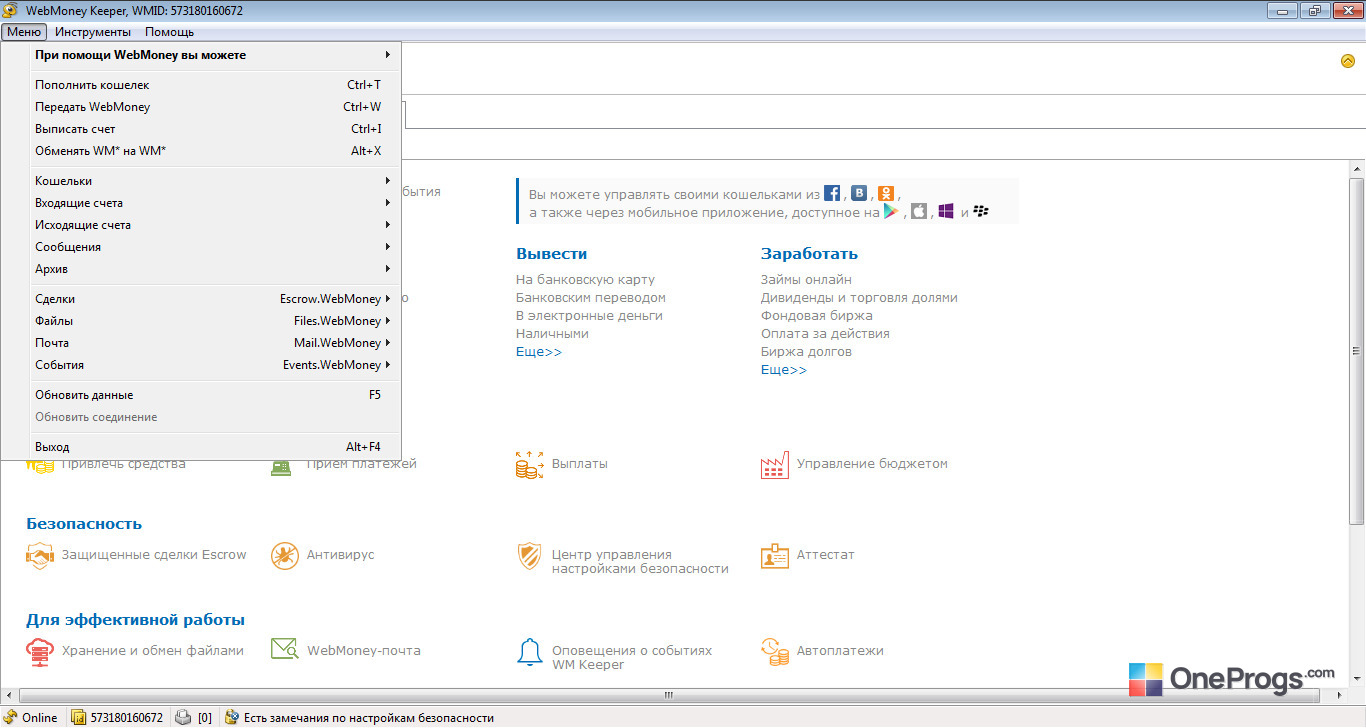Open the Facebook wallet management icon
The height and width of the screenshot is (728, 1366).
832,193
